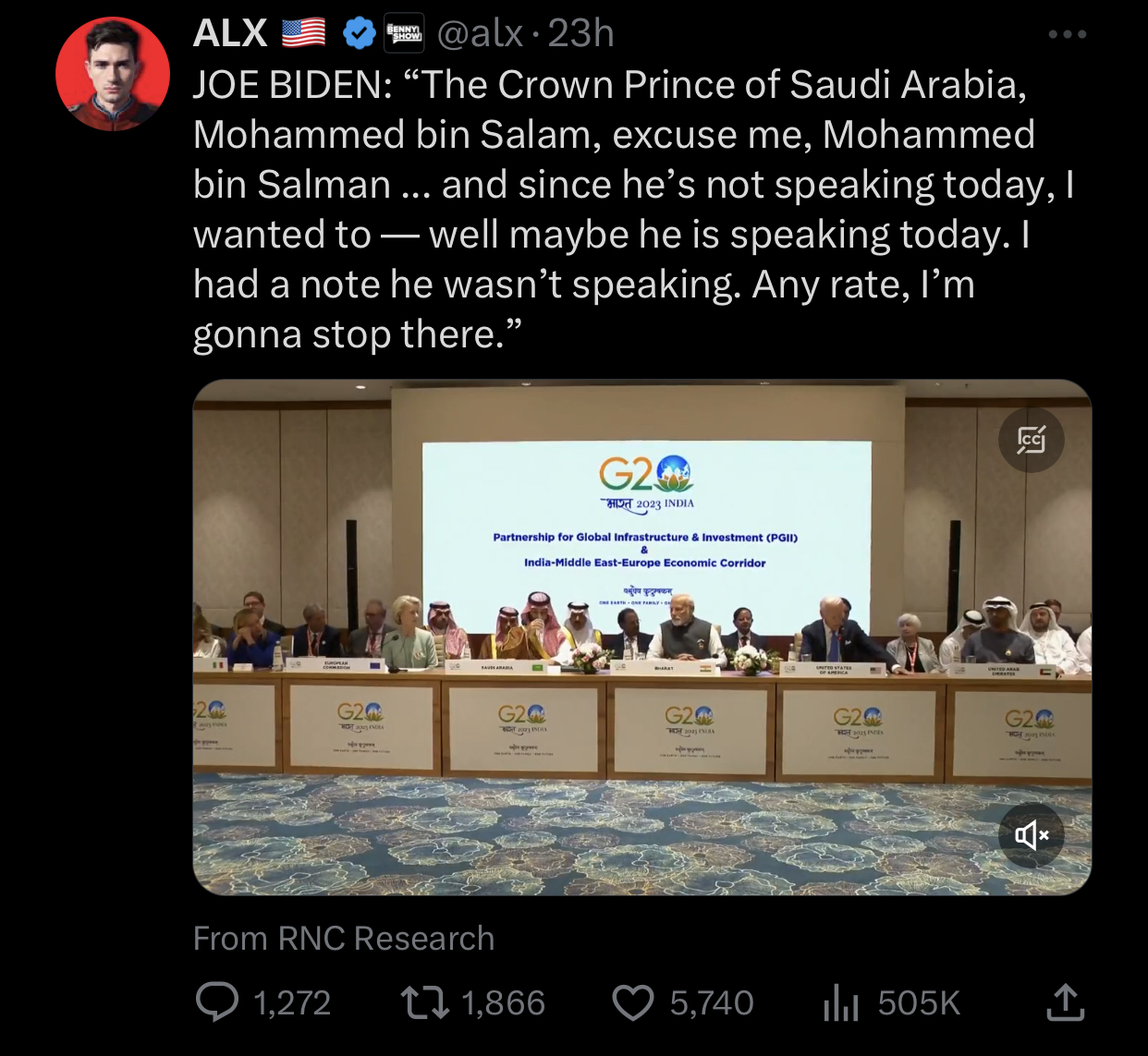Screen dimensions: 1148x1056
Task: Click the 1,866 repost count number
Action: pos(503,1003)
